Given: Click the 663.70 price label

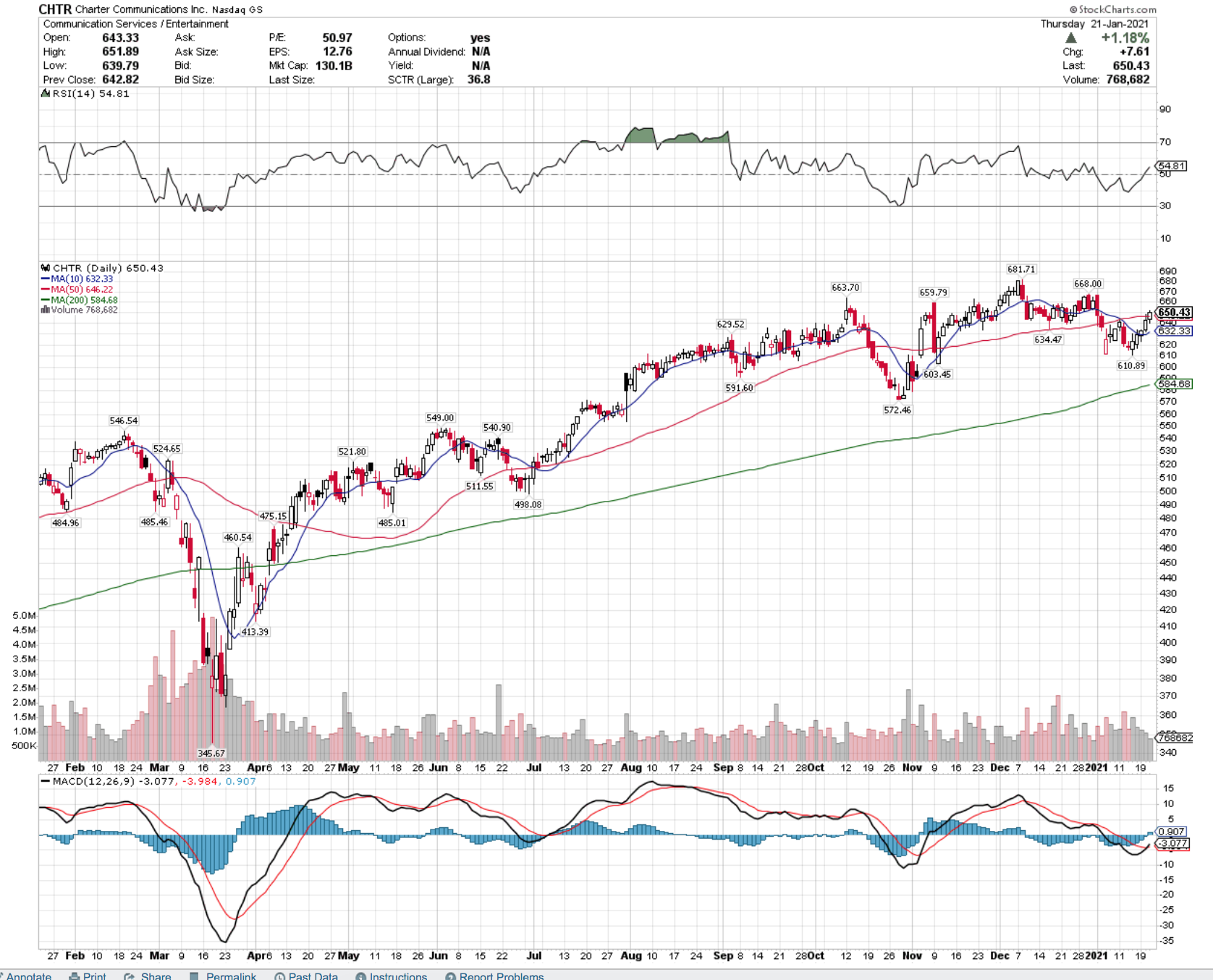Looking at the screenshot, I should point(845,287).
